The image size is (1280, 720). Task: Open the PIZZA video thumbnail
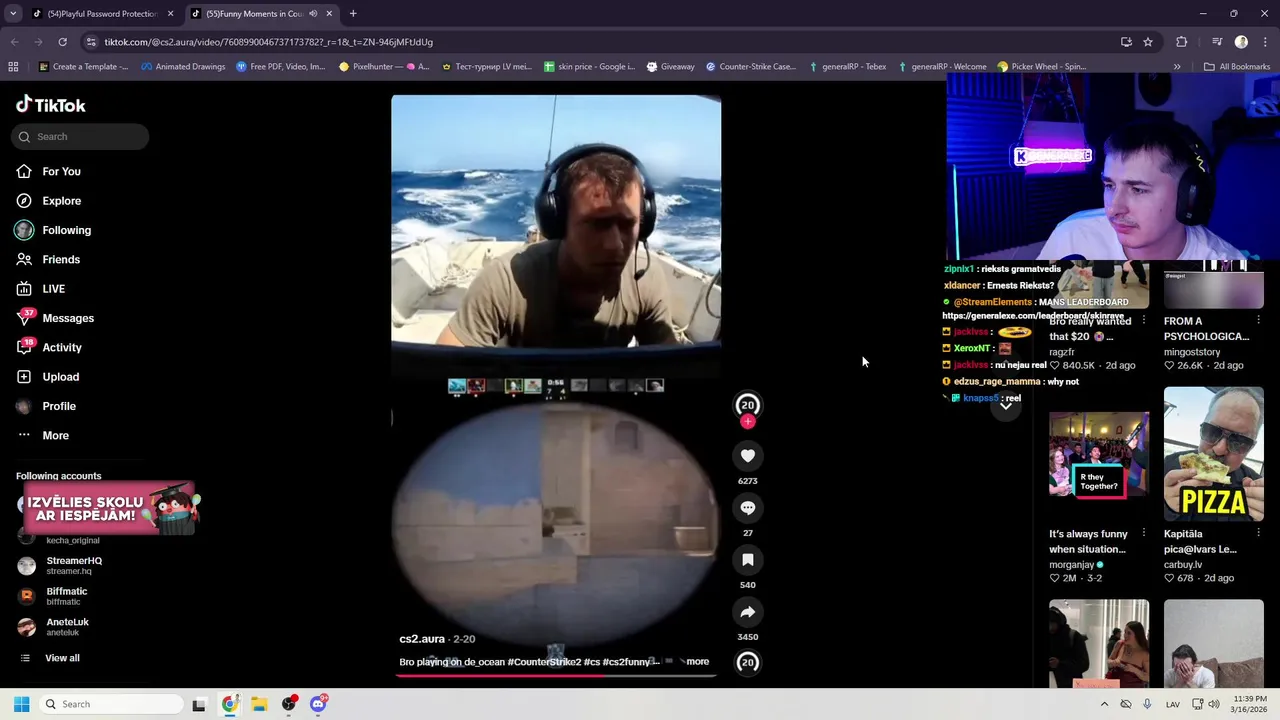[1214, 455]
